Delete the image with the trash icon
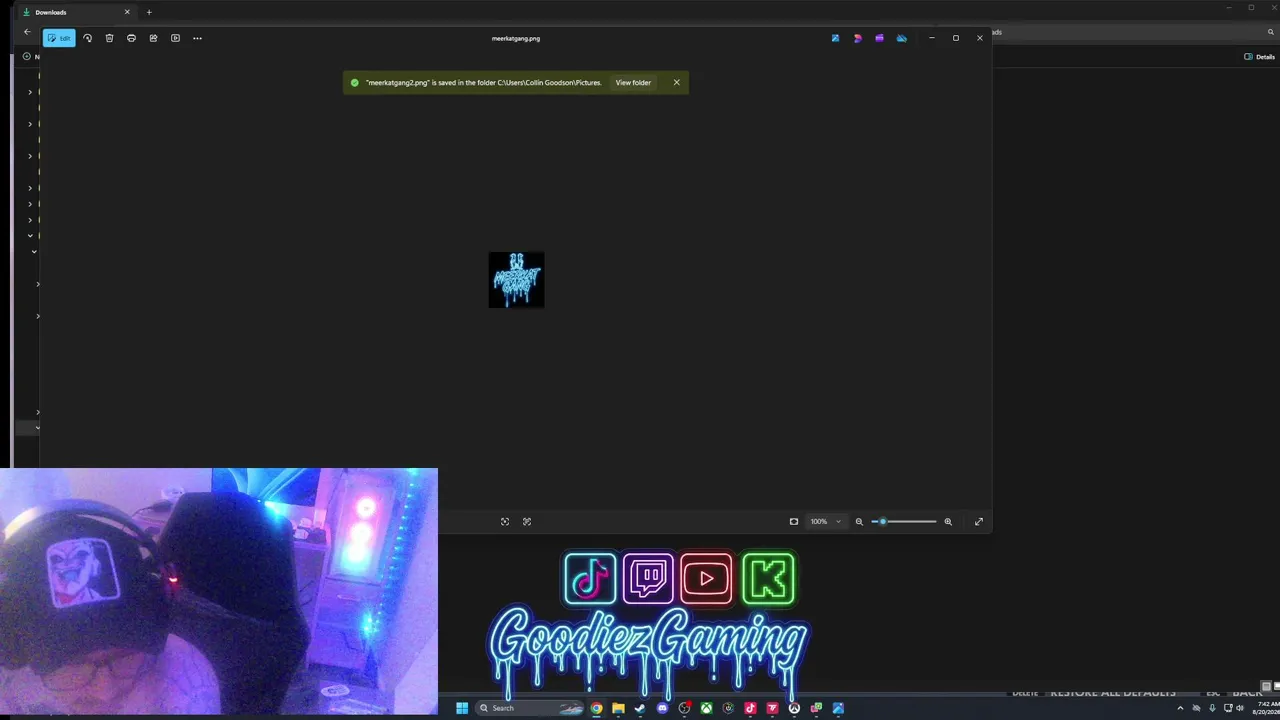The image size is (1280, 720). [109, 38]
